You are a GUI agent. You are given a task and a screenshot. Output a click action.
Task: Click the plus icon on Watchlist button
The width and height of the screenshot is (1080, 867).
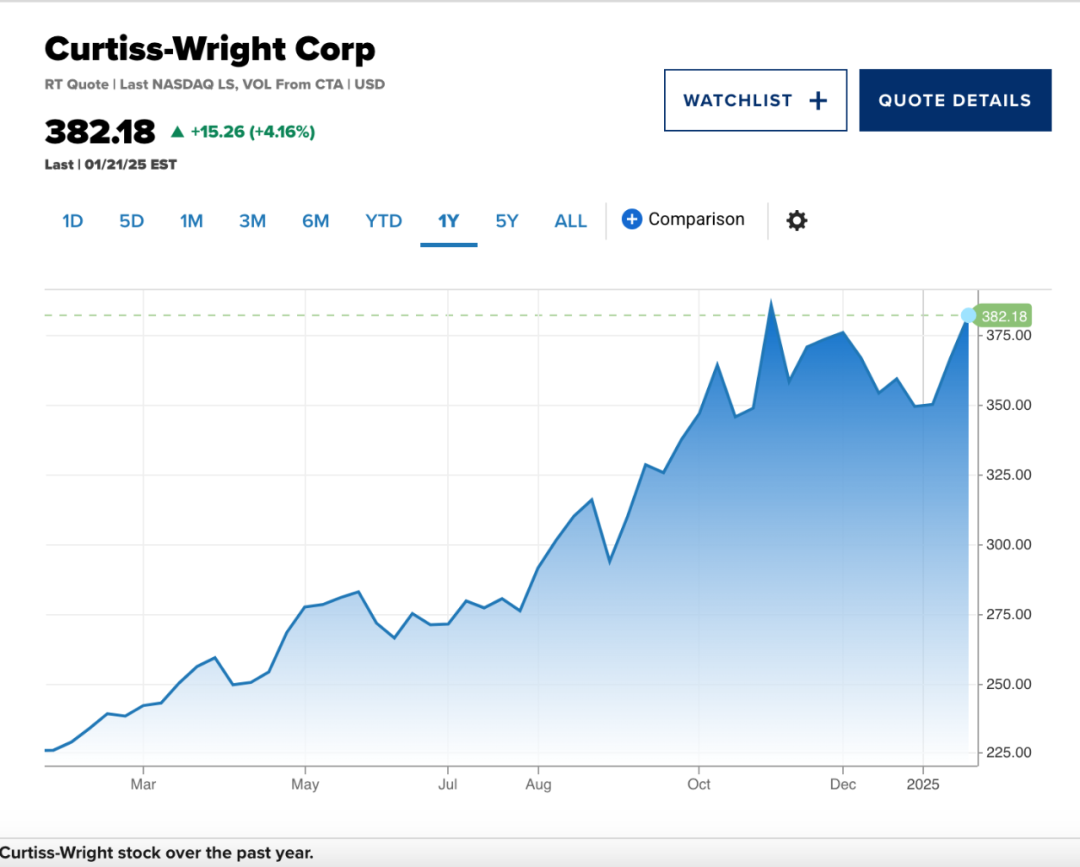click(818, 100)
